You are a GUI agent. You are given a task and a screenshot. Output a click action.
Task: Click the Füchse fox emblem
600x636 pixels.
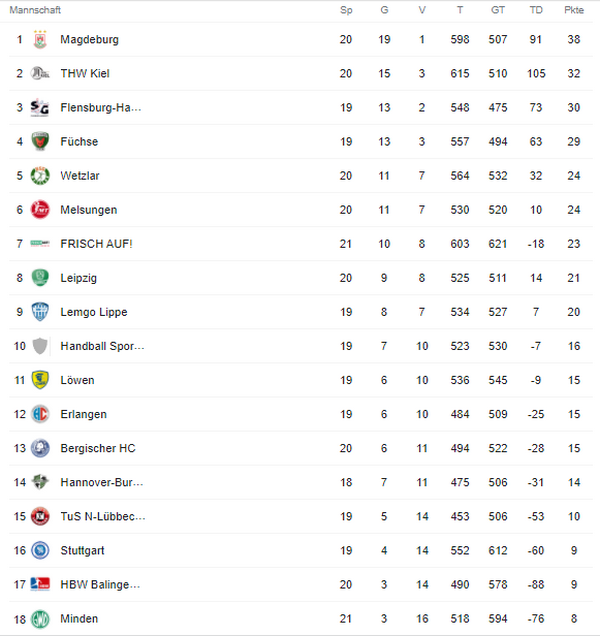point(40,142)
